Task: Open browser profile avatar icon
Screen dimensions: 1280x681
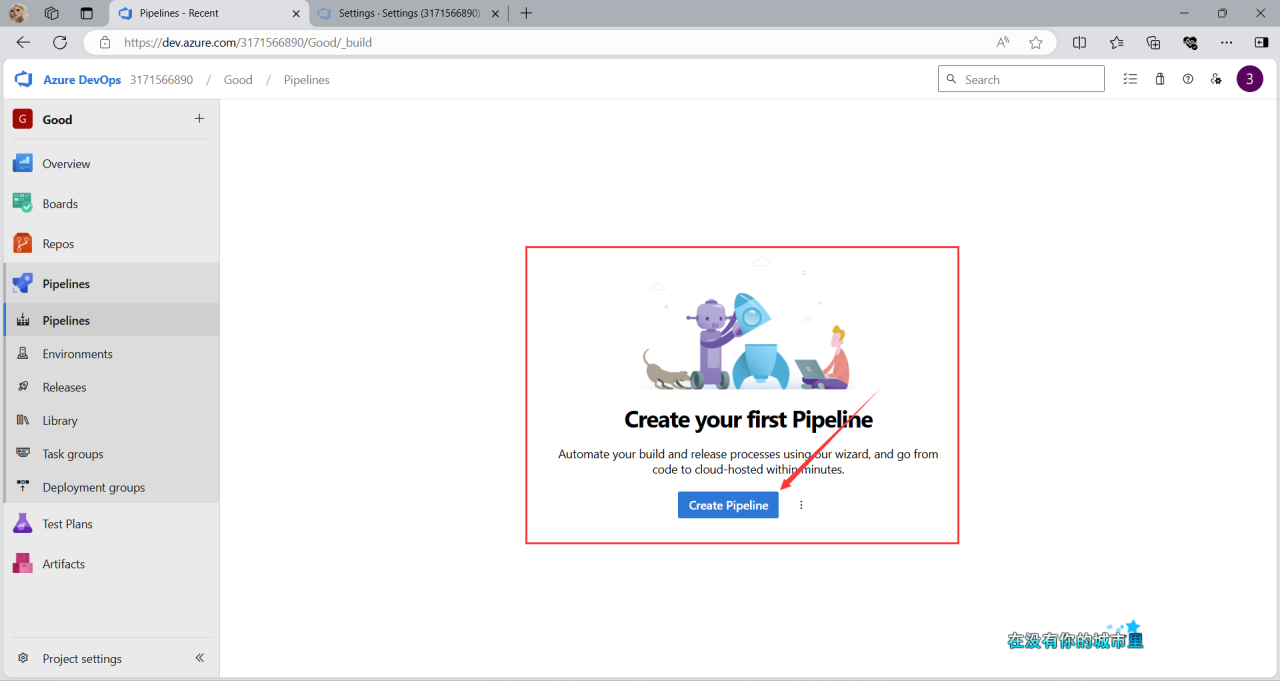Action: pos(18,13)
